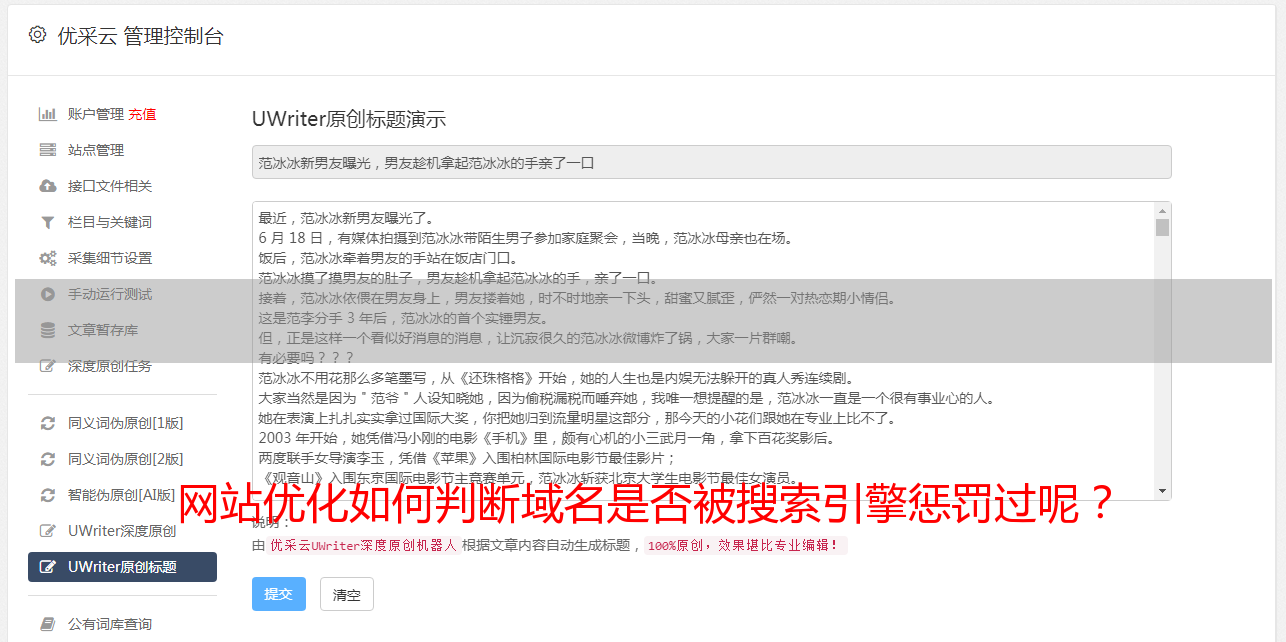Viewport: 1286px width, 642px height.
Task: Click the cloud upload icon for 接口文件相关
Action: [47, 186]
